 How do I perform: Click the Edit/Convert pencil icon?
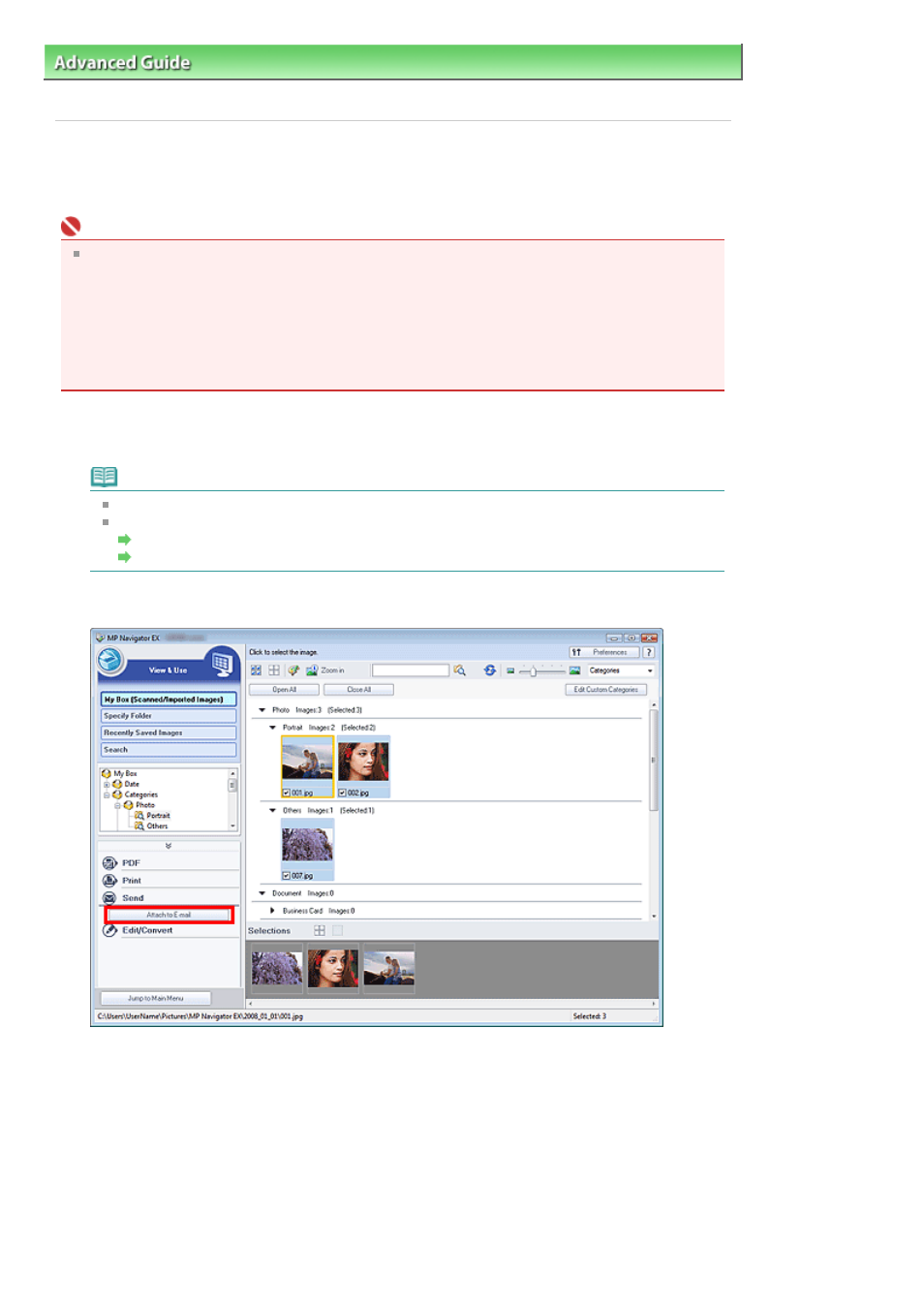tap(109, 930)
